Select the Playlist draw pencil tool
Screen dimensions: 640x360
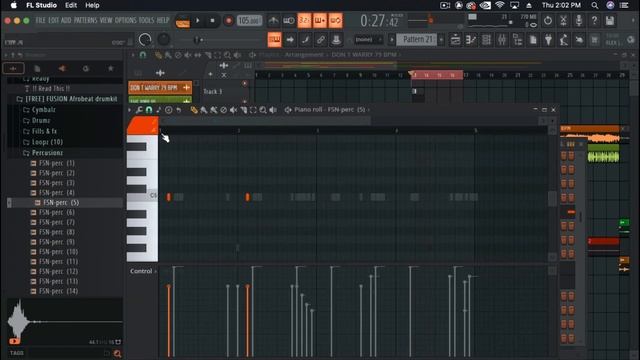click(158, 55)
